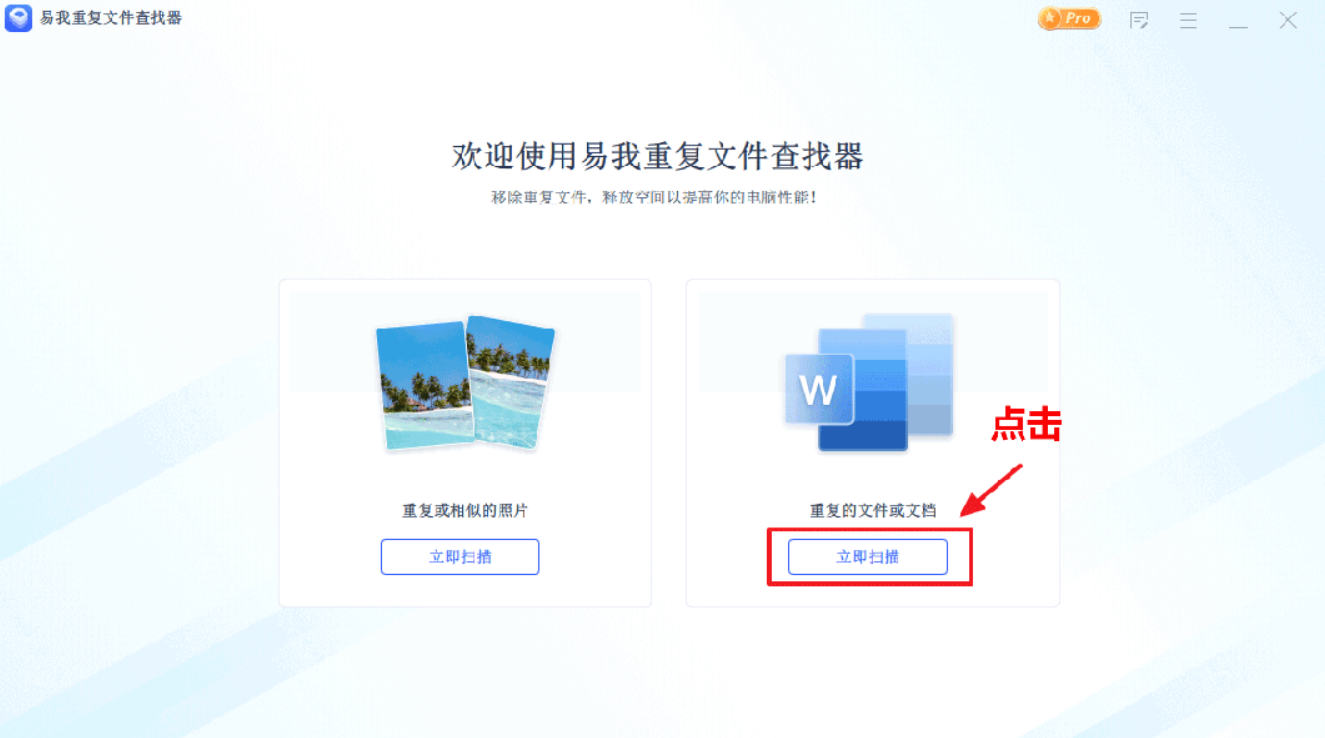
Task: Click the app logo in title bar
Action: tap(18, 18)
